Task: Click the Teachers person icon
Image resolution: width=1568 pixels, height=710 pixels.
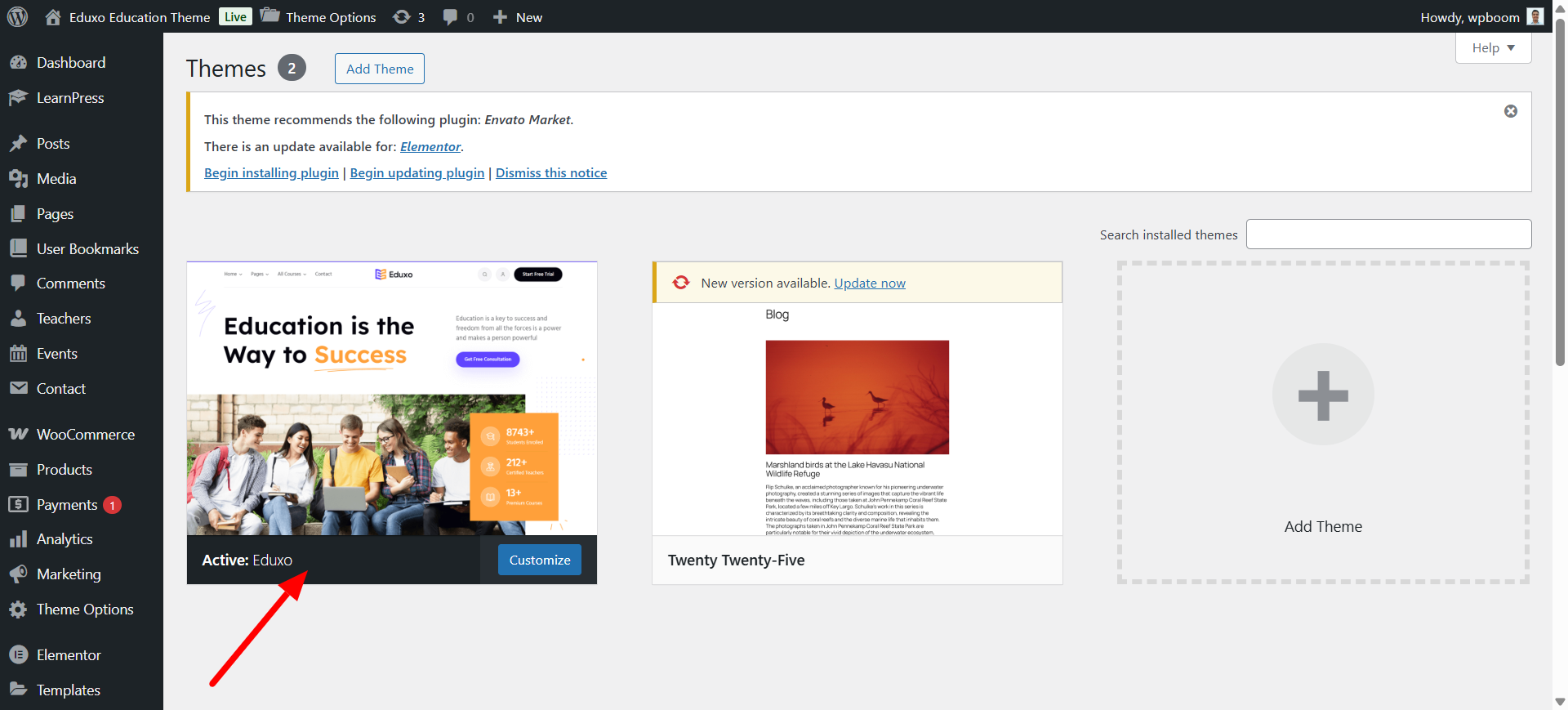Action: (x=18, y=319)
